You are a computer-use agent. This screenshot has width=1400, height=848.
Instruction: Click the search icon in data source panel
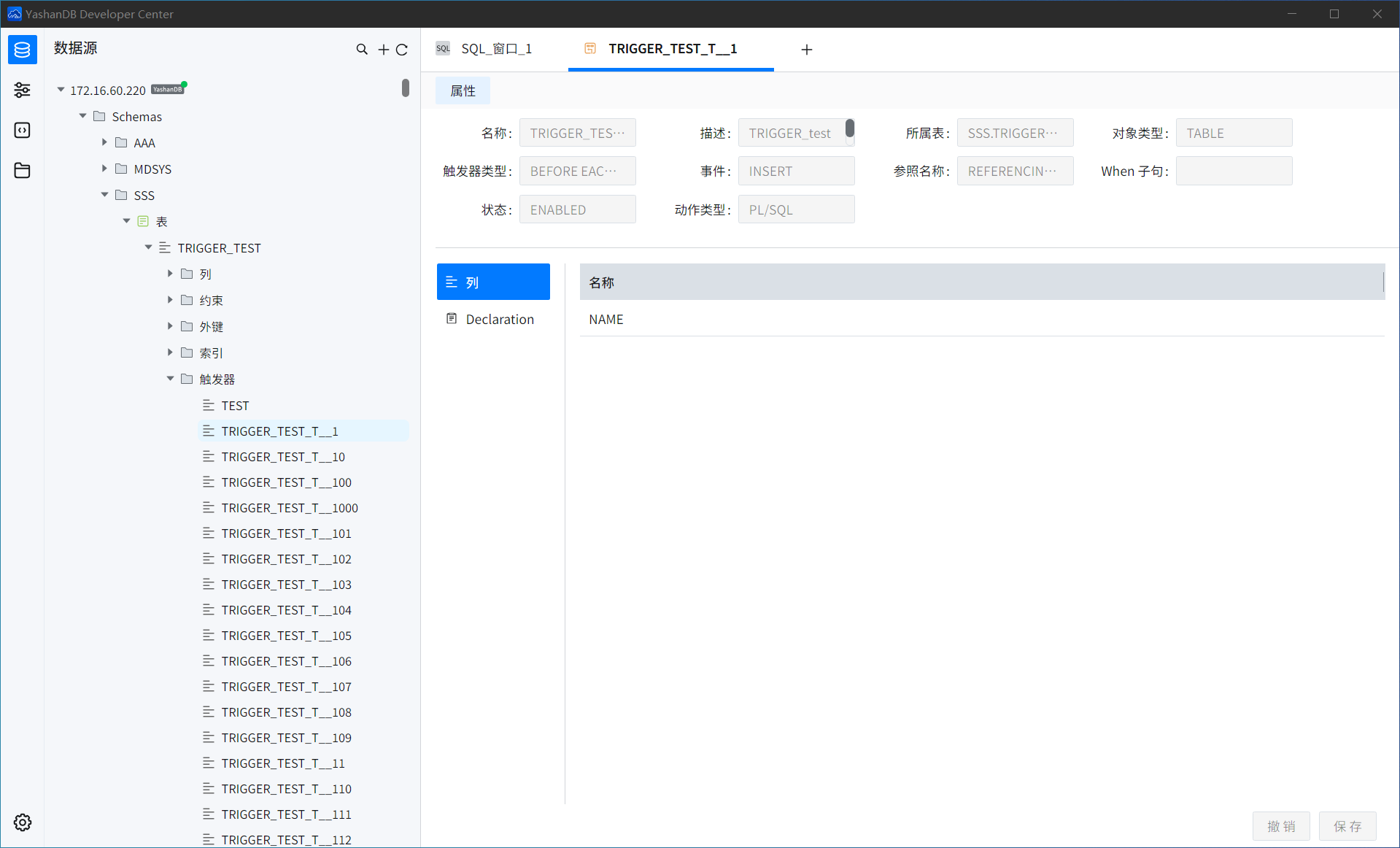[x=362, y=50]
